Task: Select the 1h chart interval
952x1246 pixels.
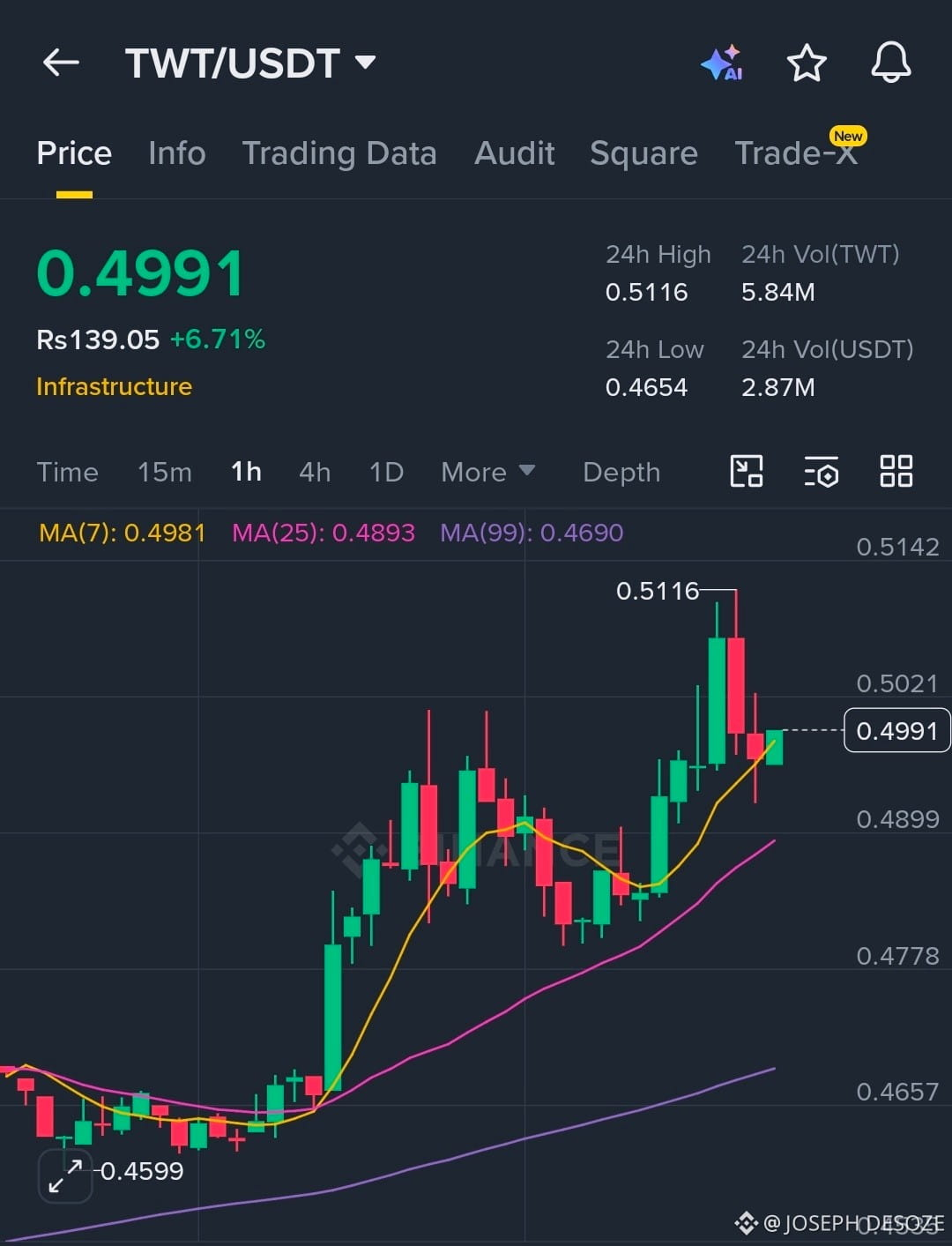Action: click(x=246, y=472)
